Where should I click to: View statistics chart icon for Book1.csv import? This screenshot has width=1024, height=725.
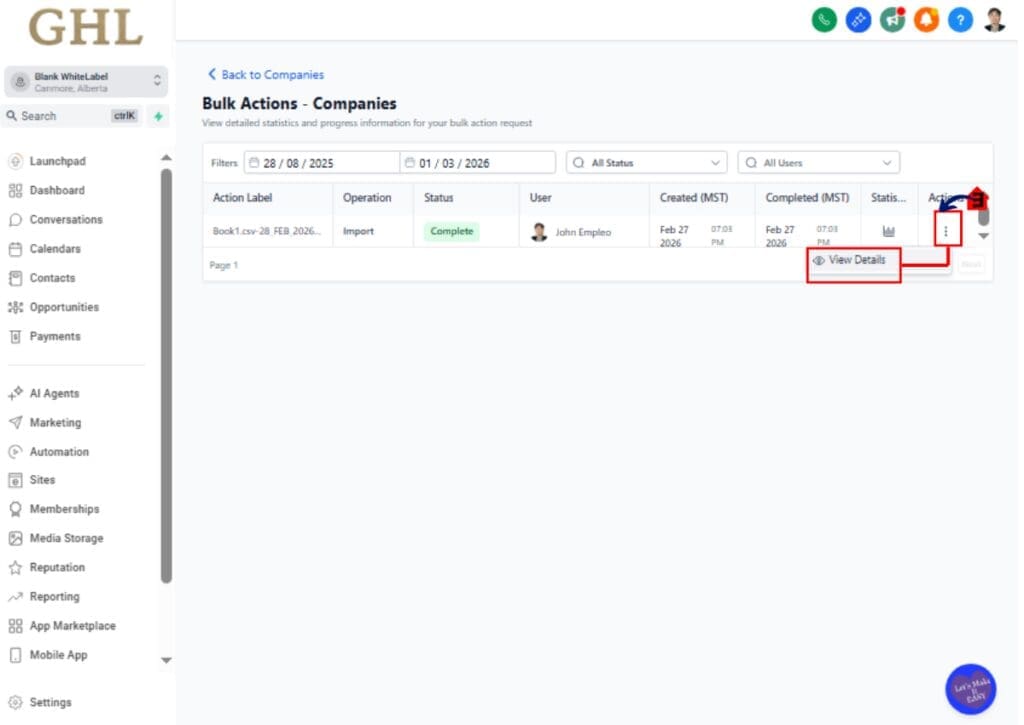coord(889,231)
